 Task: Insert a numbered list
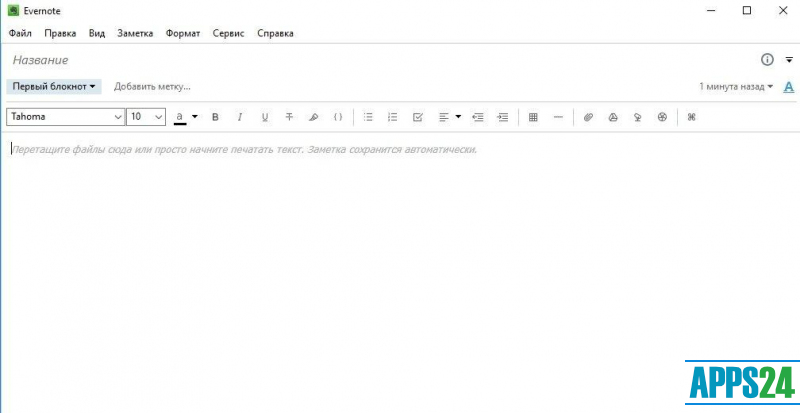pyautogui.click(x=393, y=117)
